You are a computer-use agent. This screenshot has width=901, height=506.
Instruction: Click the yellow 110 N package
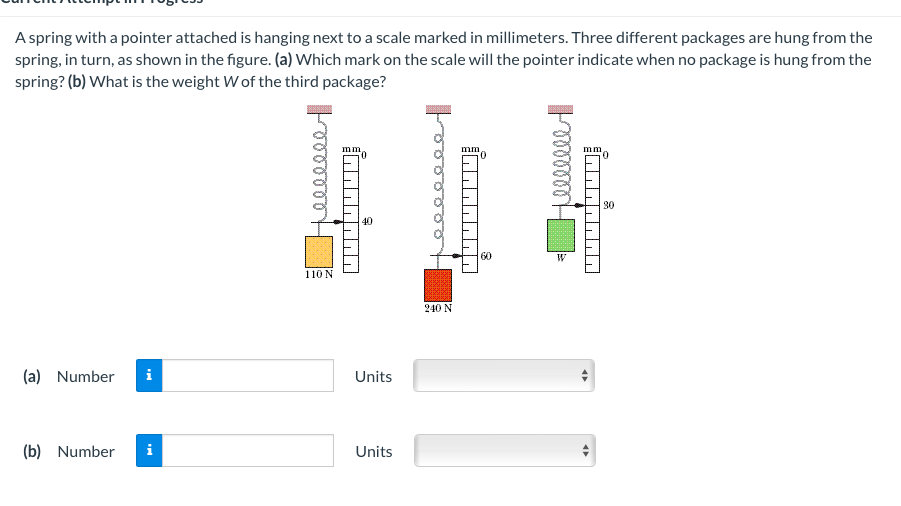click(319, 252)
